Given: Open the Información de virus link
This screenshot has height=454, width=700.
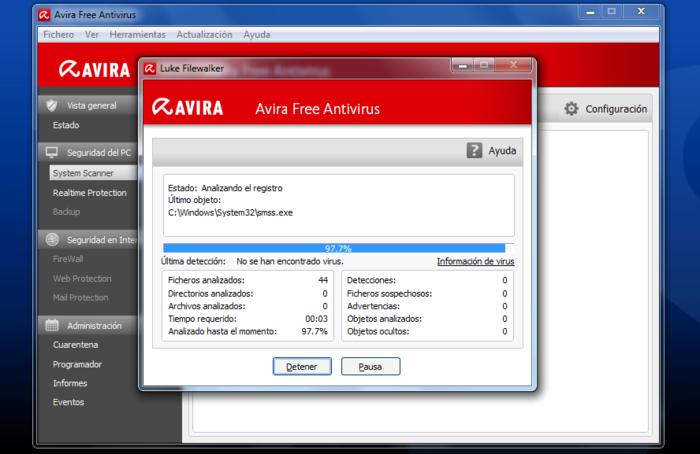Looking at the screenshot, I should (x=475, y=261).
